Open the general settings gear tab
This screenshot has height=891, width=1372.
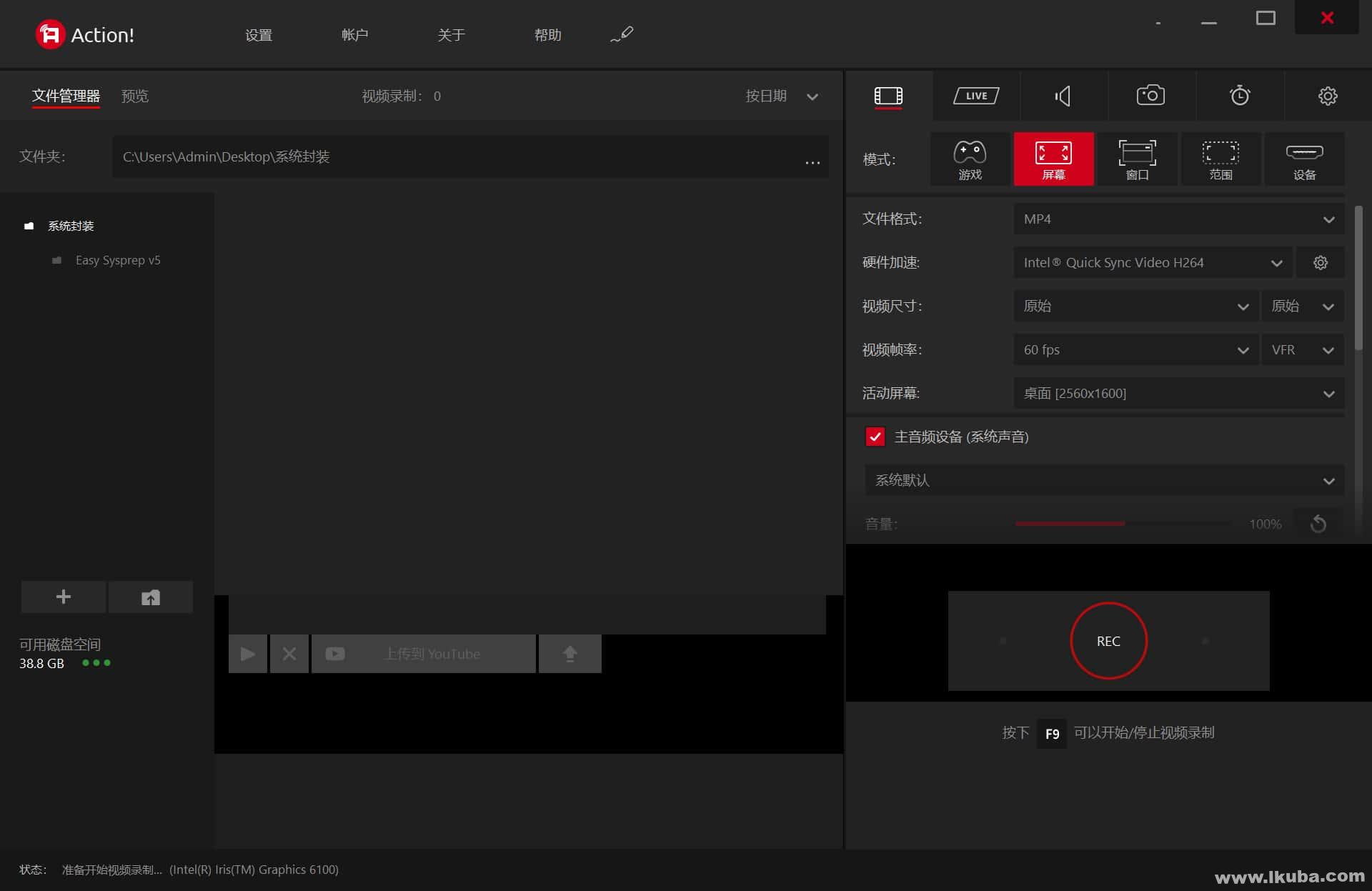(1327, 96)
